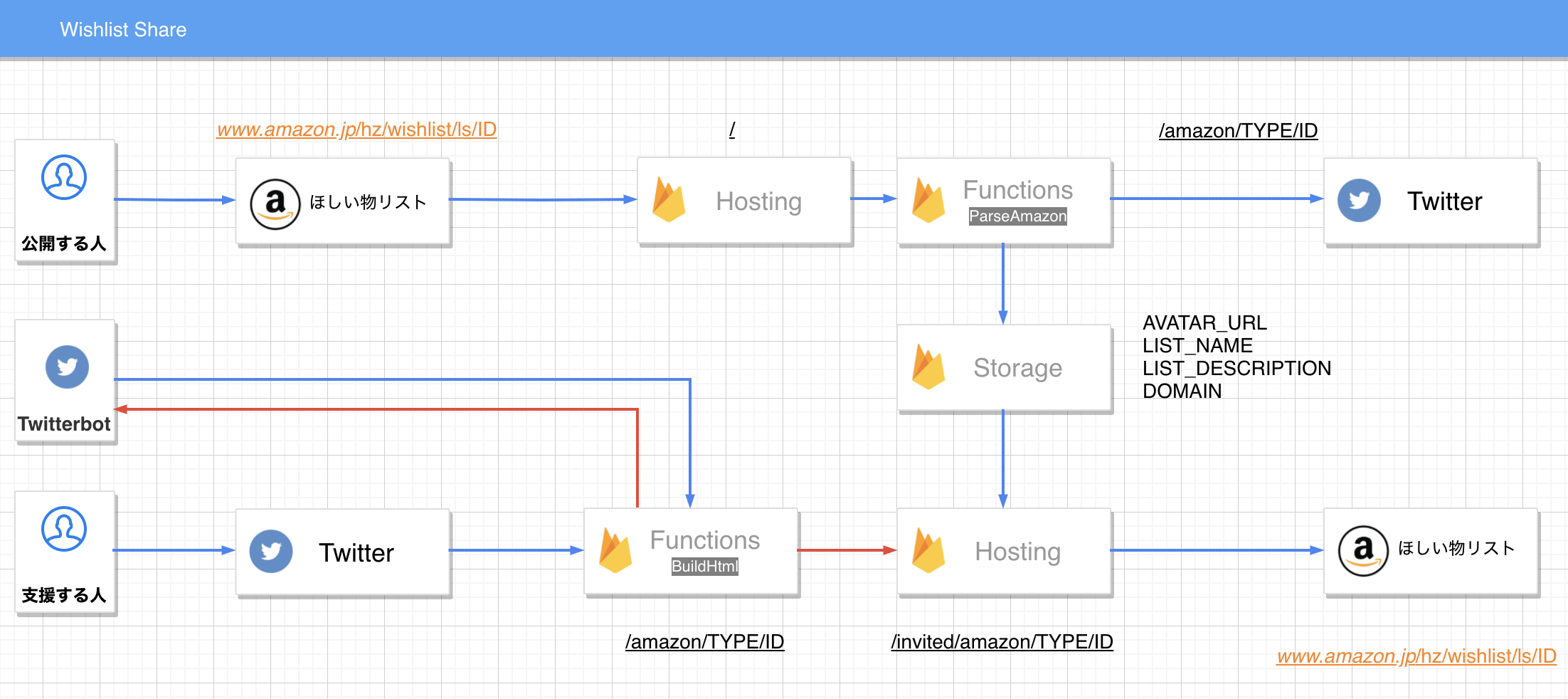Select Functions text above BuildHtml
The height and width of the screenshot is (699, 1568).
tap(705, 540)
